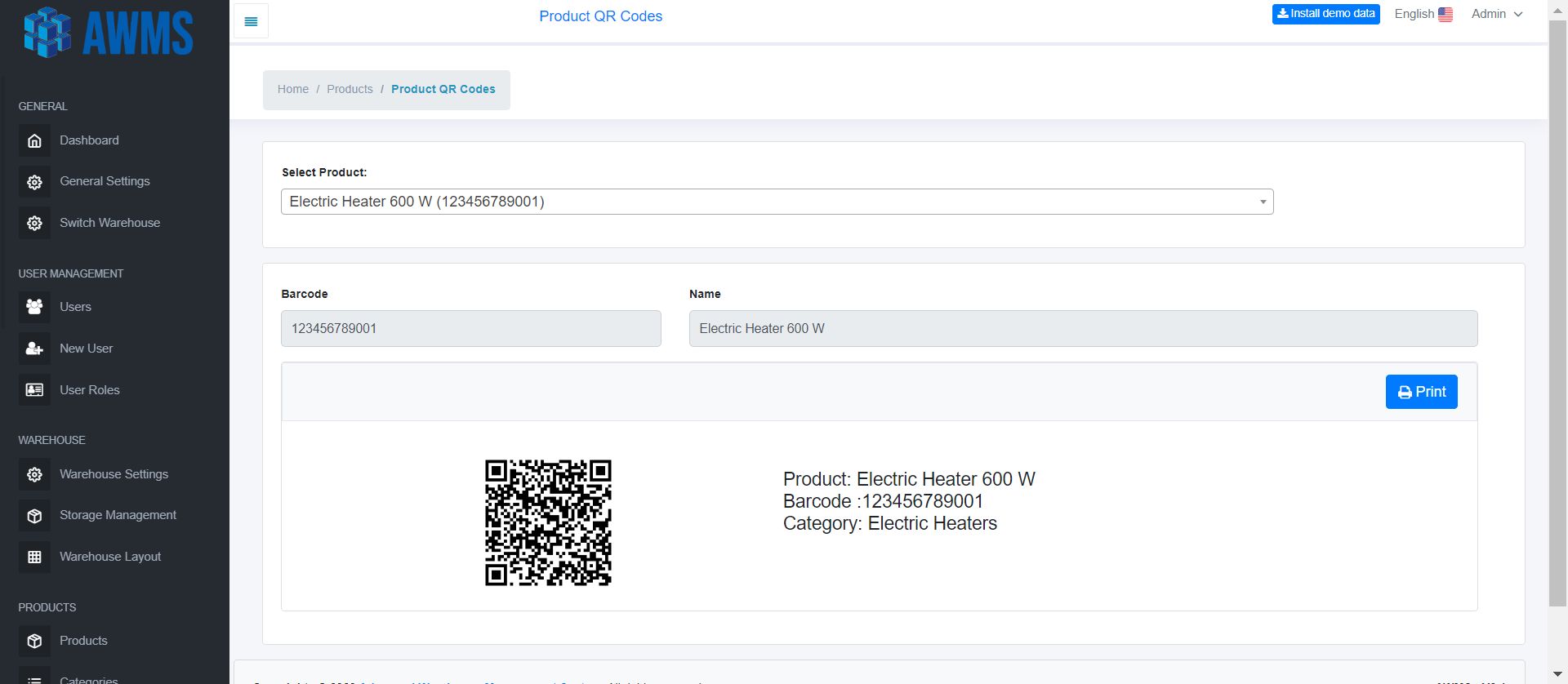Open Storage Management in sidebar
Screen dimensions: 1568x684
tap(118, 515)
